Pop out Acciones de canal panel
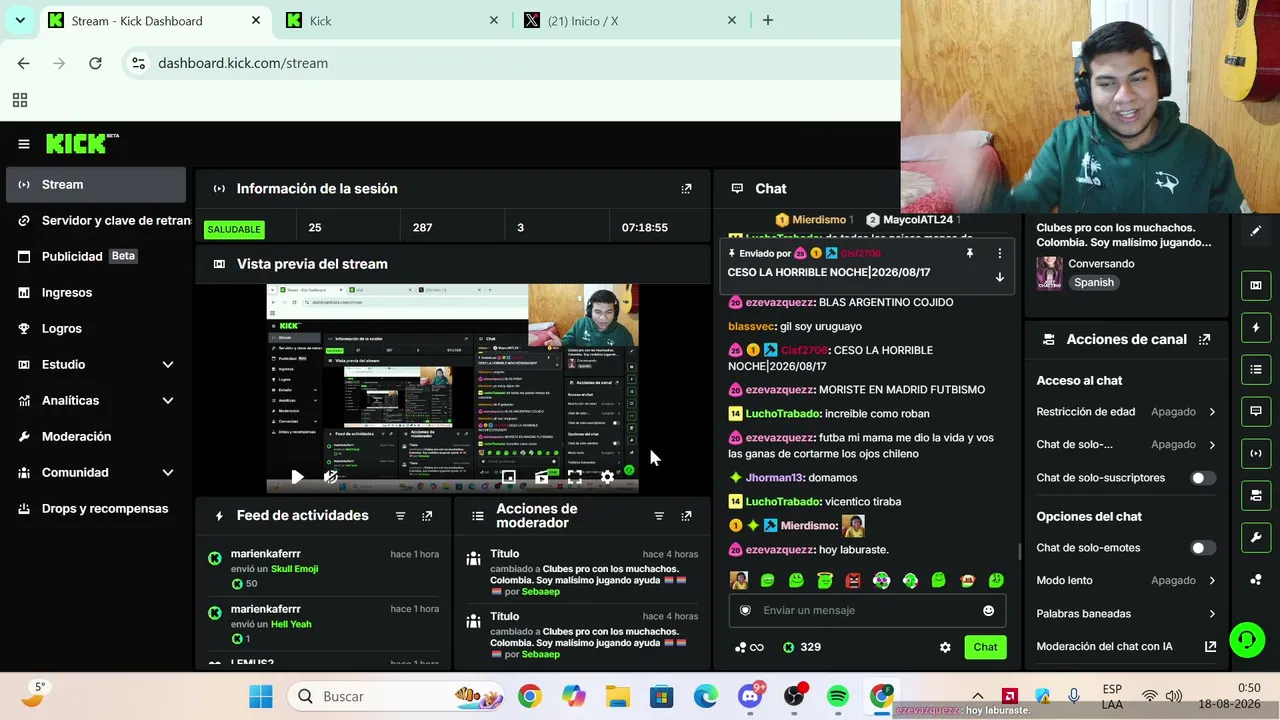The width and height of the screenshot is (1280, 720). coord(1204,340)
